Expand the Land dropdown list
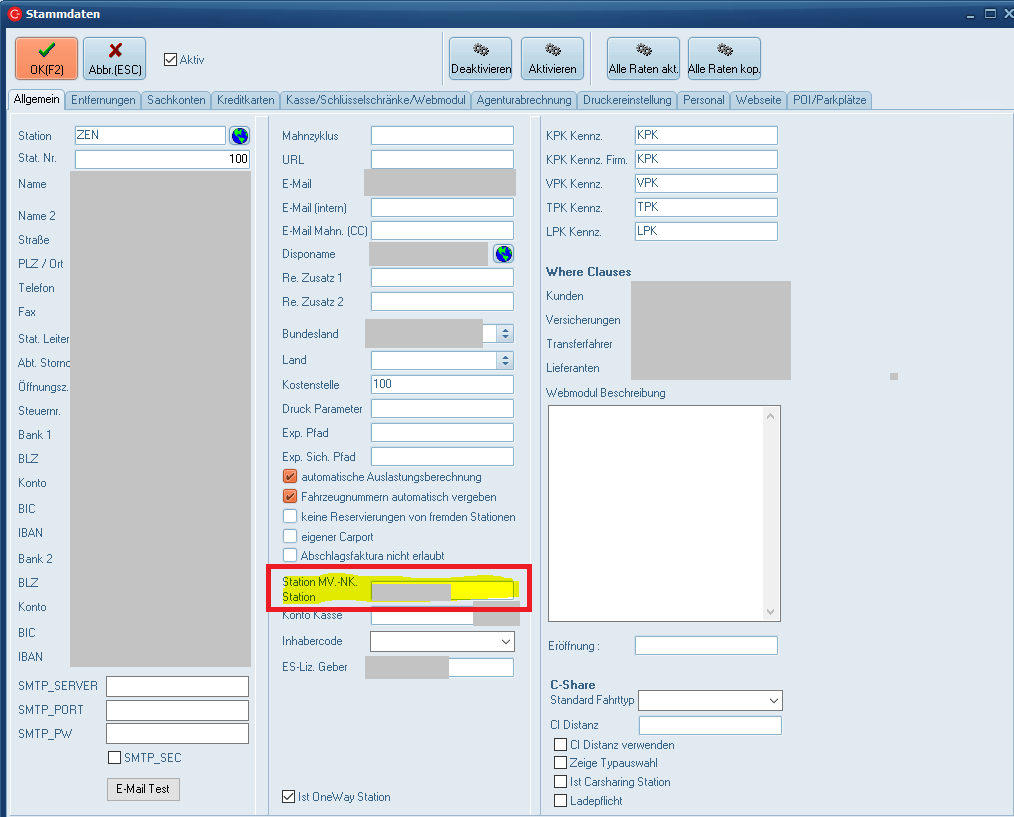 tap(505, 360)
